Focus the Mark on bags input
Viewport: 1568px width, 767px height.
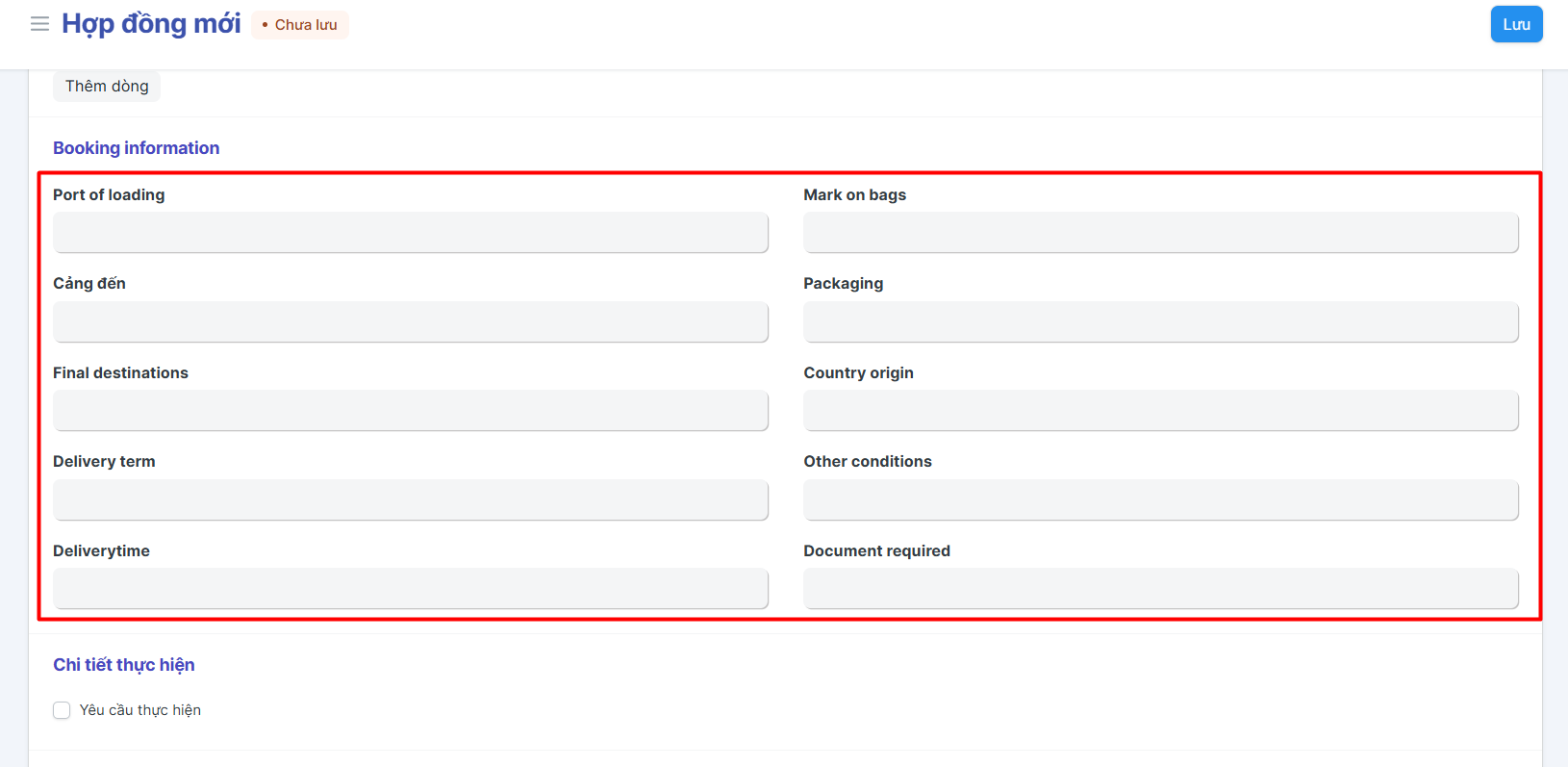click(x=1160, y=233)
